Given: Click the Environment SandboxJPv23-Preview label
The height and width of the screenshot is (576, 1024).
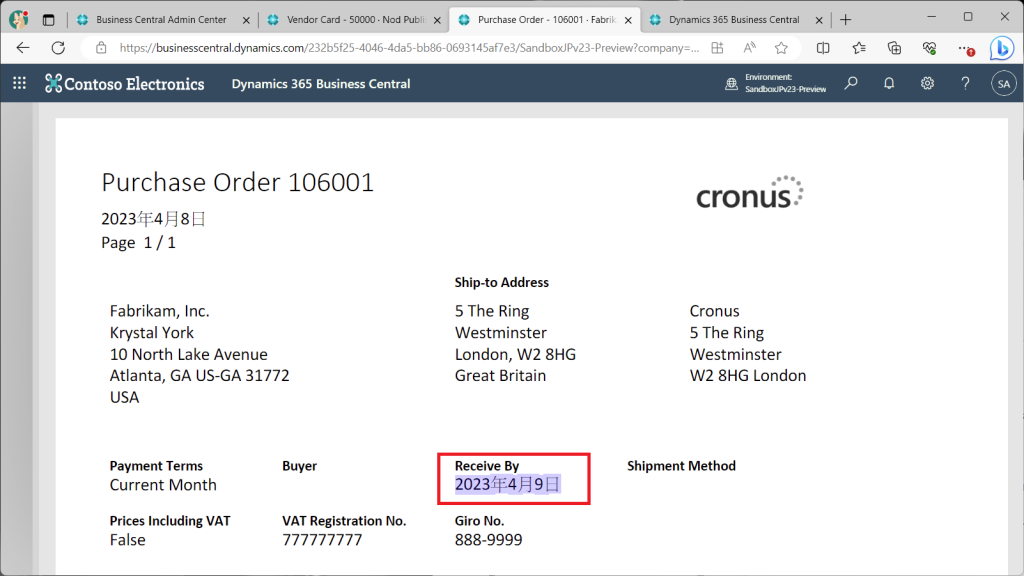Looking at the screenshot, I should (785, 83).
